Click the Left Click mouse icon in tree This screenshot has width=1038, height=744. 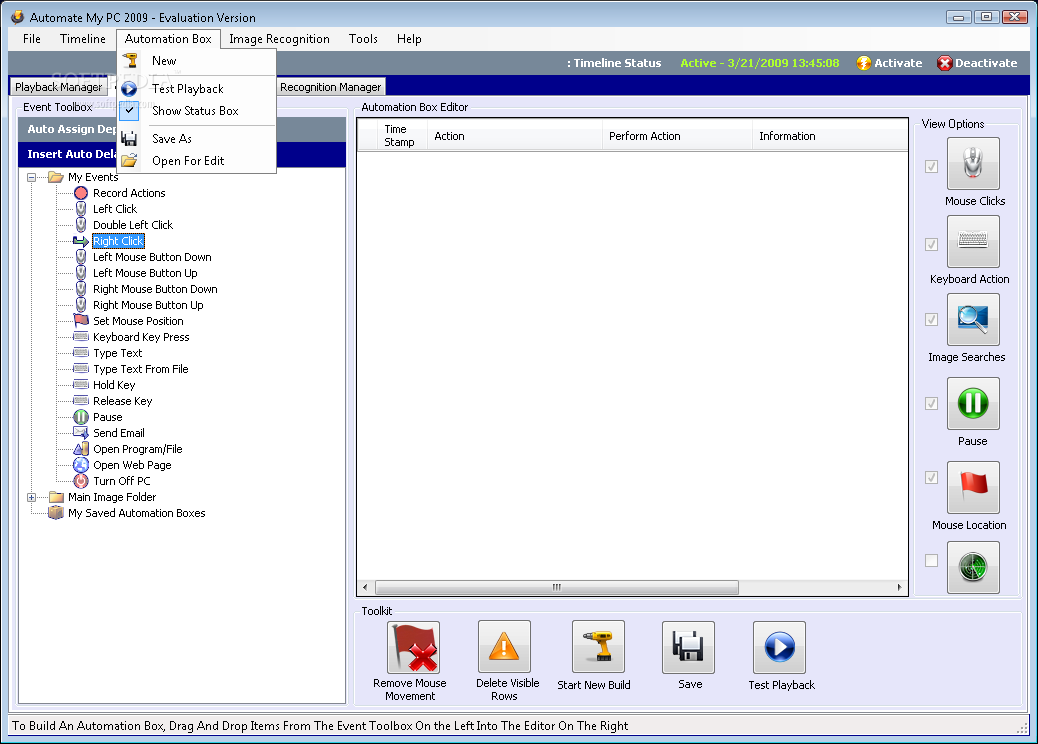tap(81, 209)
